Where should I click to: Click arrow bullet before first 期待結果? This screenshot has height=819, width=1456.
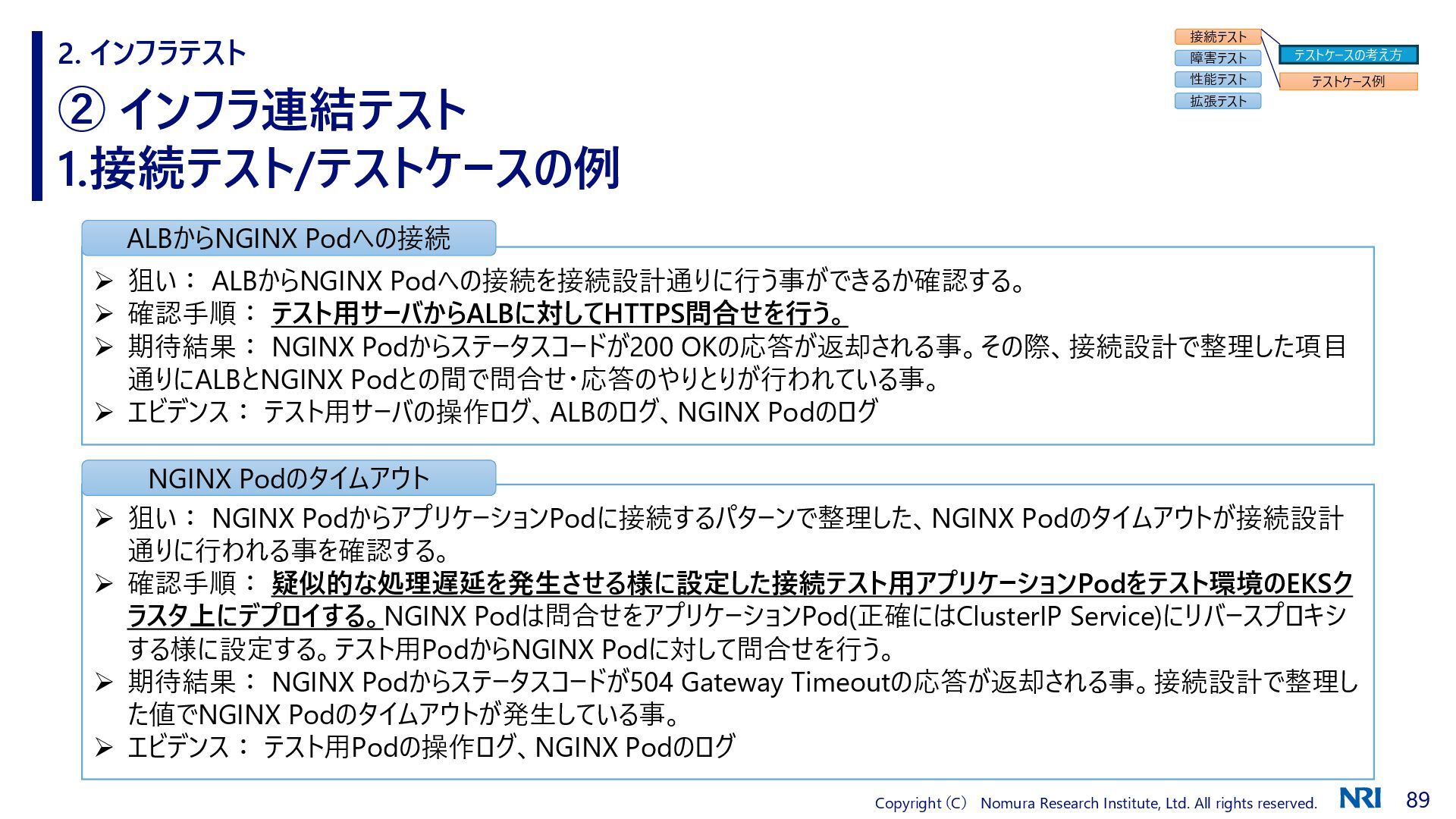coord(104,347)
